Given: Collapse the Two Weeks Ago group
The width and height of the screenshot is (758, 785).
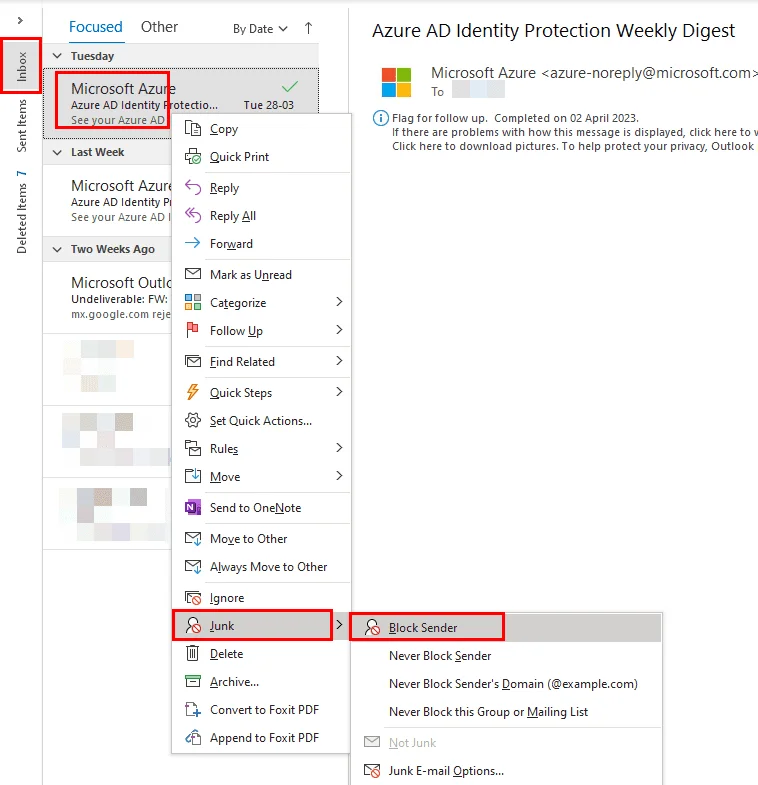Looking at the screenshot, I should (57, 249).
